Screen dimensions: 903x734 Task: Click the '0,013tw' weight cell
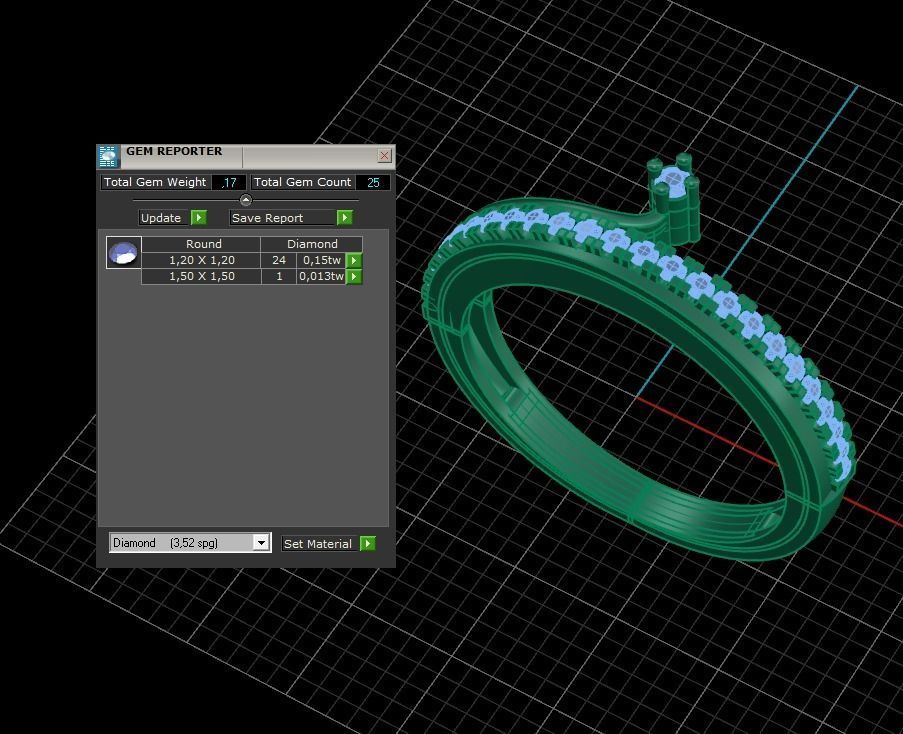(321, 276)
